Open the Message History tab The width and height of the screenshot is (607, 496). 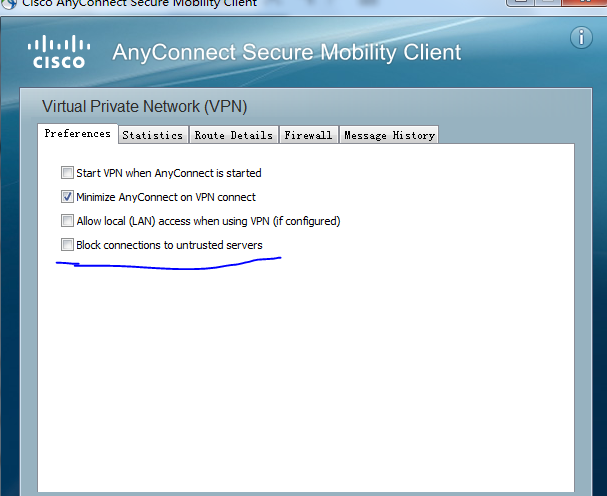coord(388,135)
